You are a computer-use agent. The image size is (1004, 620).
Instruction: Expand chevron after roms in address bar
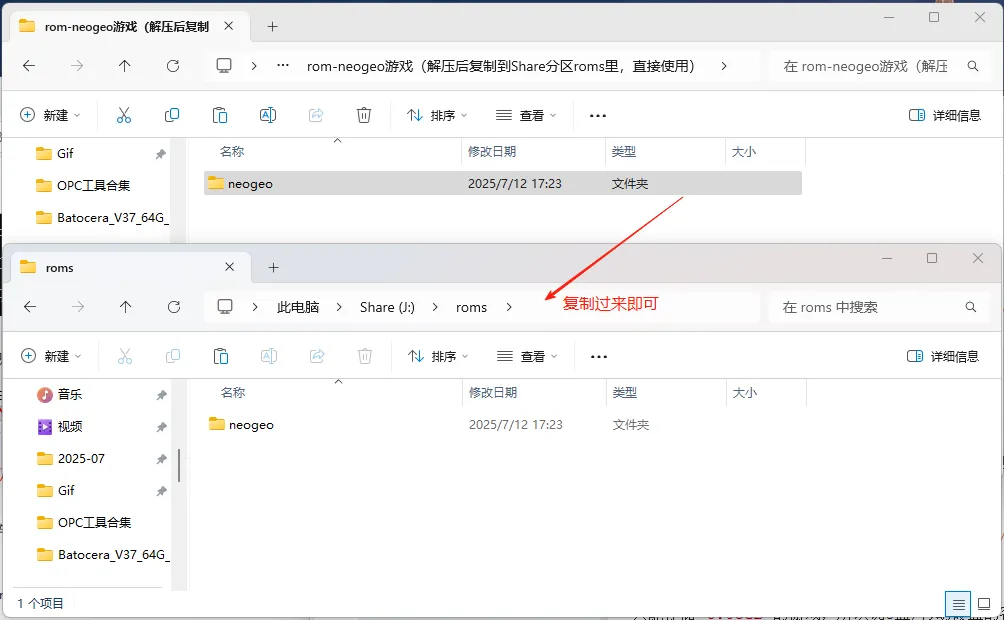click(509, 307)
